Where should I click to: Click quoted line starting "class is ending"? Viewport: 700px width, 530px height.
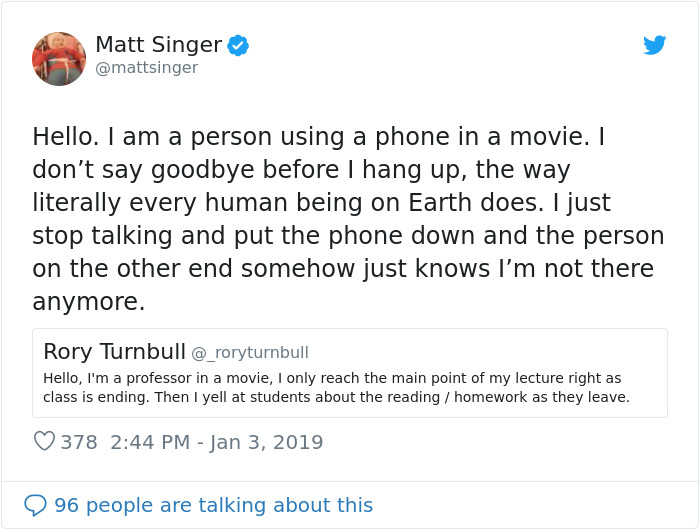pyautogui.click(x=337, y=397)
